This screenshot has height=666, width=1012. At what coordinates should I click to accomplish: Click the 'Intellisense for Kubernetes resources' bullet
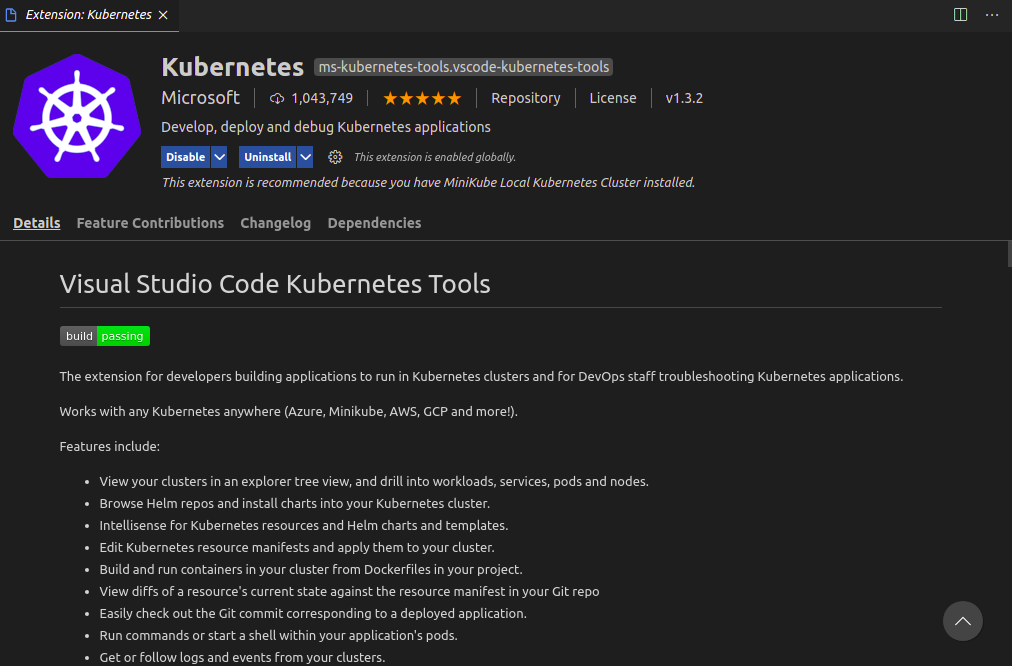coord(304,525)
